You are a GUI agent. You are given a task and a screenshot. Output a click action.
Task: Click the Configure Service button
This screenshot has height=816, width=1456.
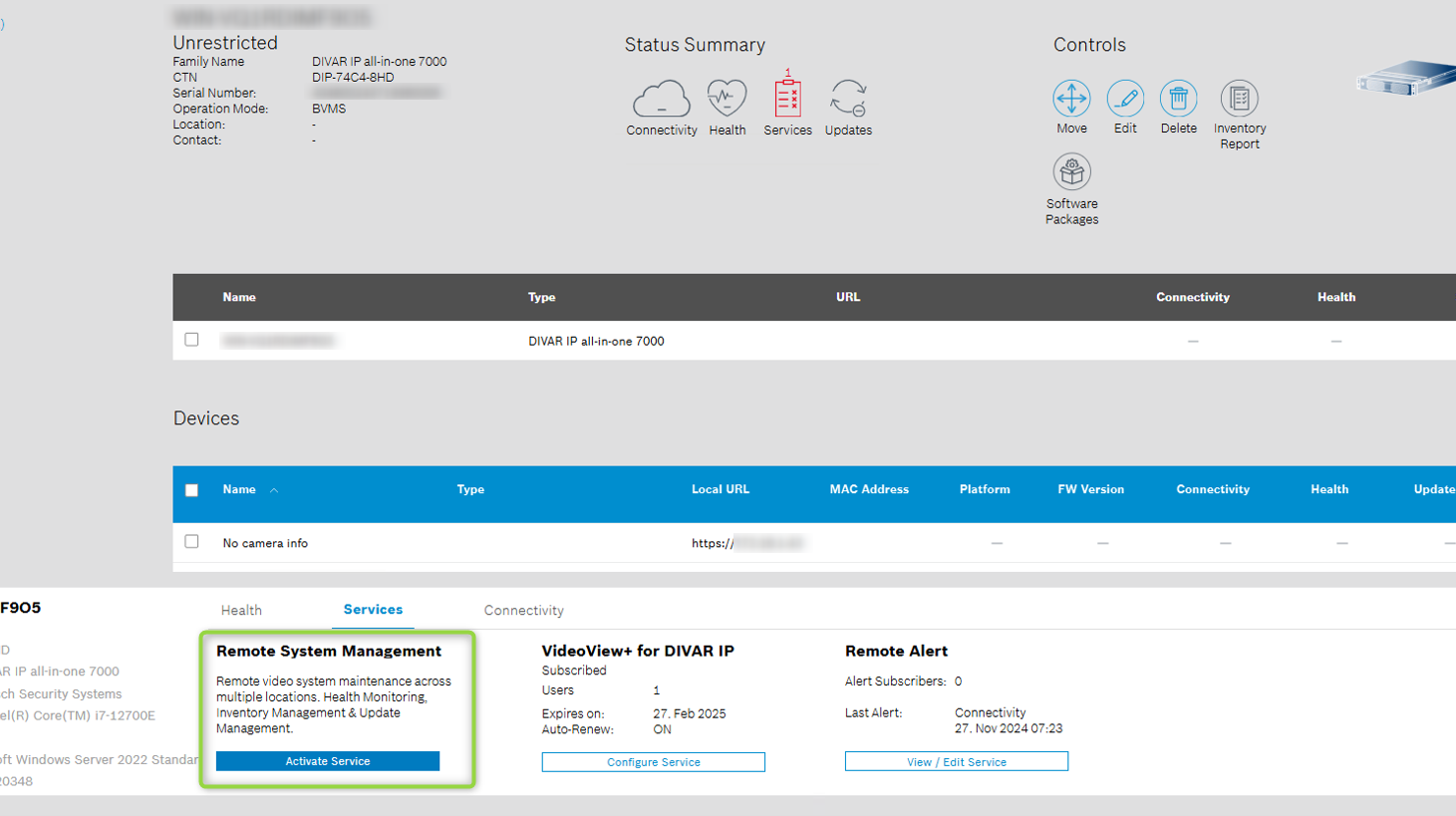coord(653,762)
